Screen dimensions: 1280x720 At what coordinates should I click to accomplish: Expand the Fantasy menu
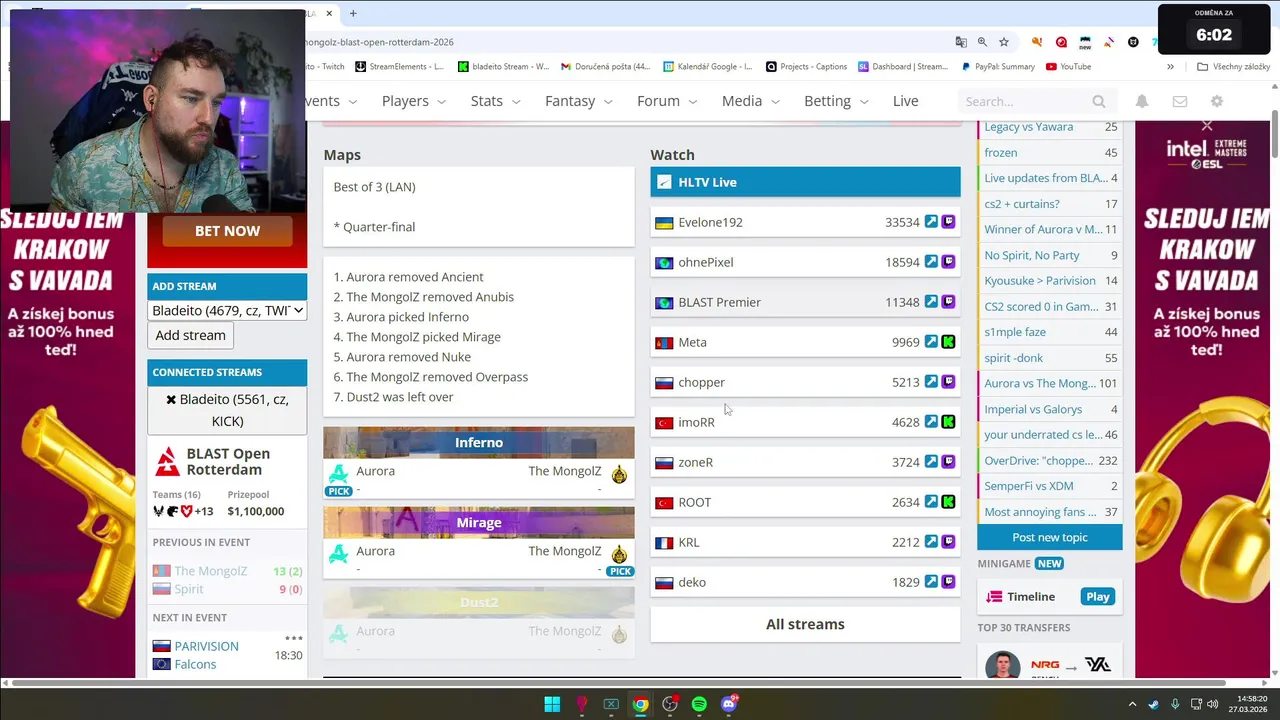[578, 101]
